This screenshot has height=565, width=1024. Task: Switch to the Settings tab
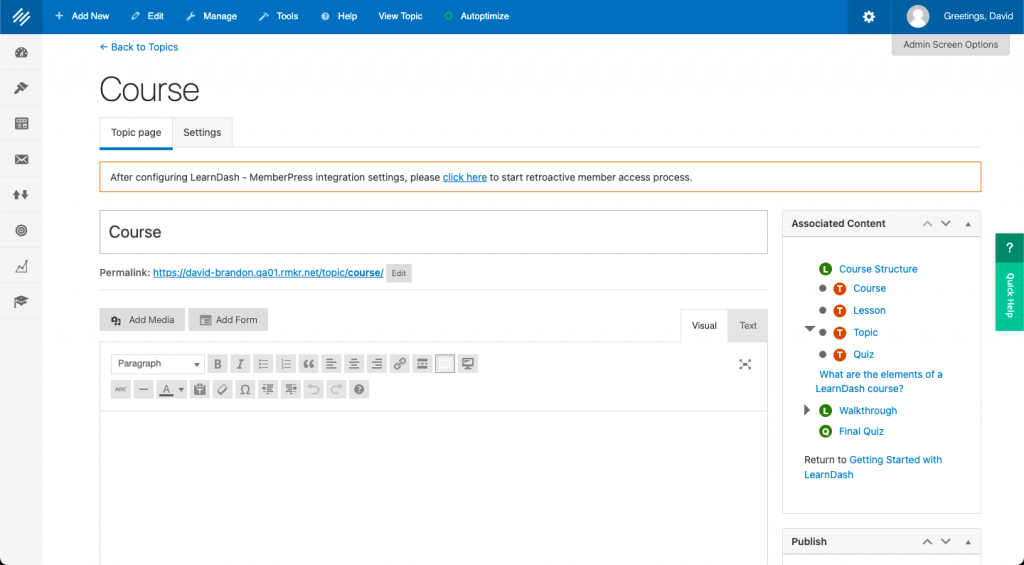[x=202, y=133]
